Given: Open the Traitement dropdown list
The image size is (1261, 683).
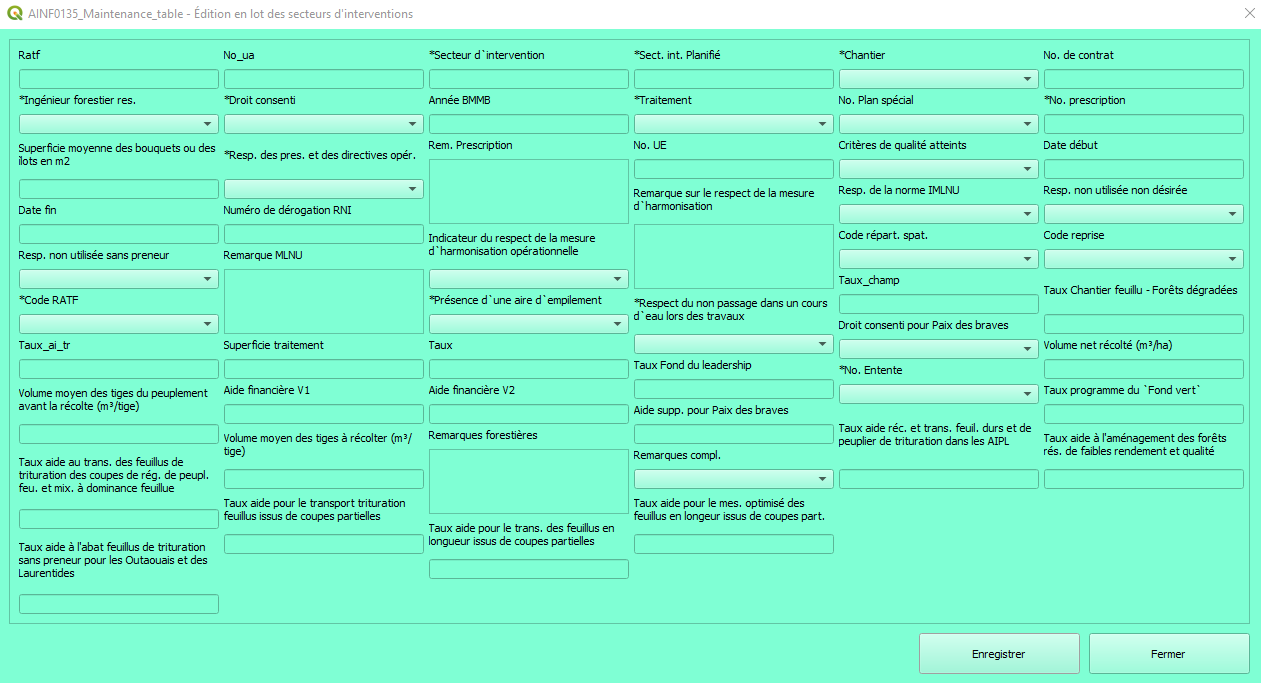Looking at the screenshot, I should click(734, 124).
